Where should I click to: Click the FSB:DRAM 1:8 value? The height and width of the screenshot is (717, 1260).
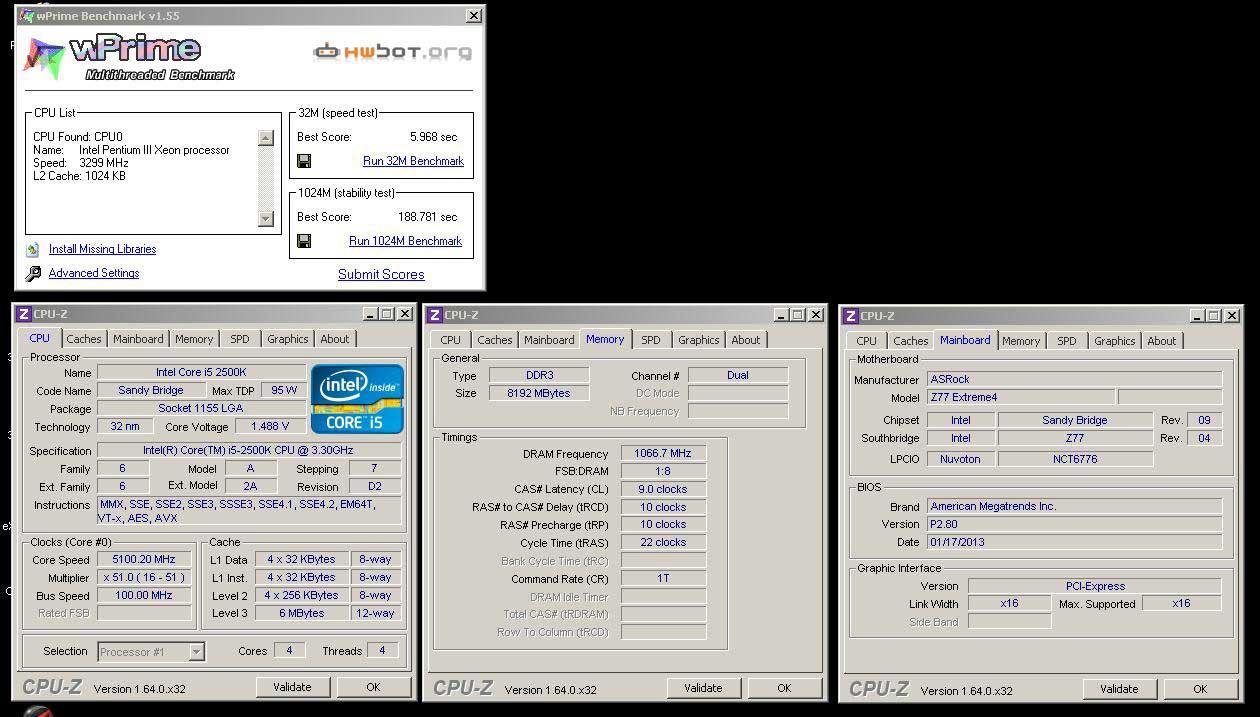[663, 472]
